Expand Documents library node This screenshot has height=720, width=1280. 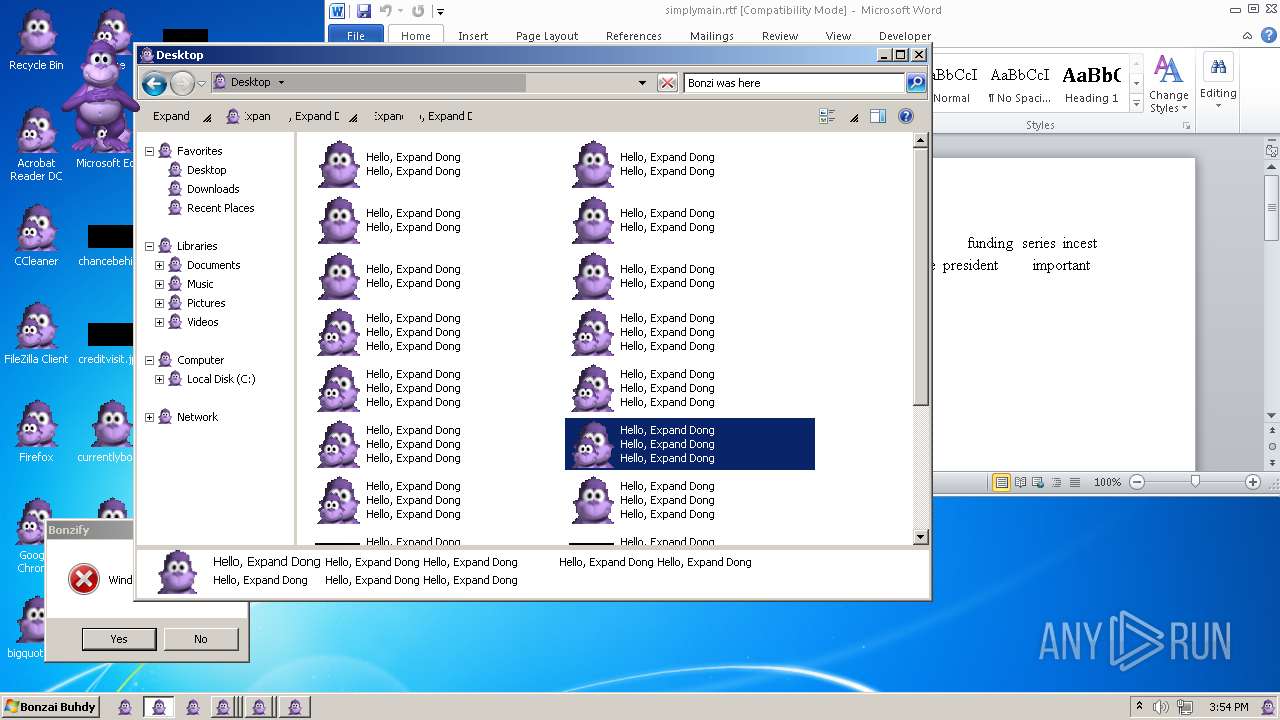click(159, 265)
